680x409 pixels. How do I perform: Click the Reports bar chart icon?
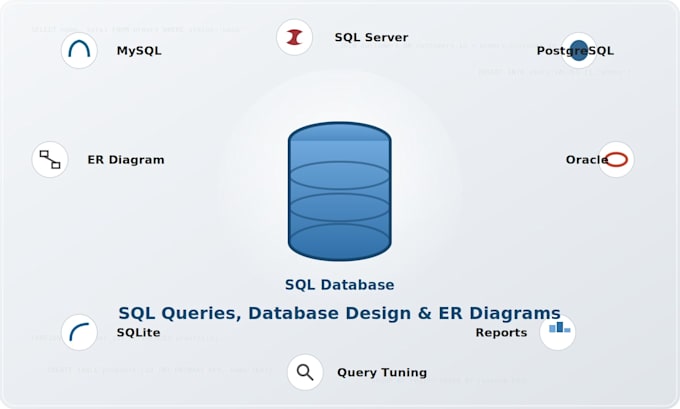(x=558, y=333)
